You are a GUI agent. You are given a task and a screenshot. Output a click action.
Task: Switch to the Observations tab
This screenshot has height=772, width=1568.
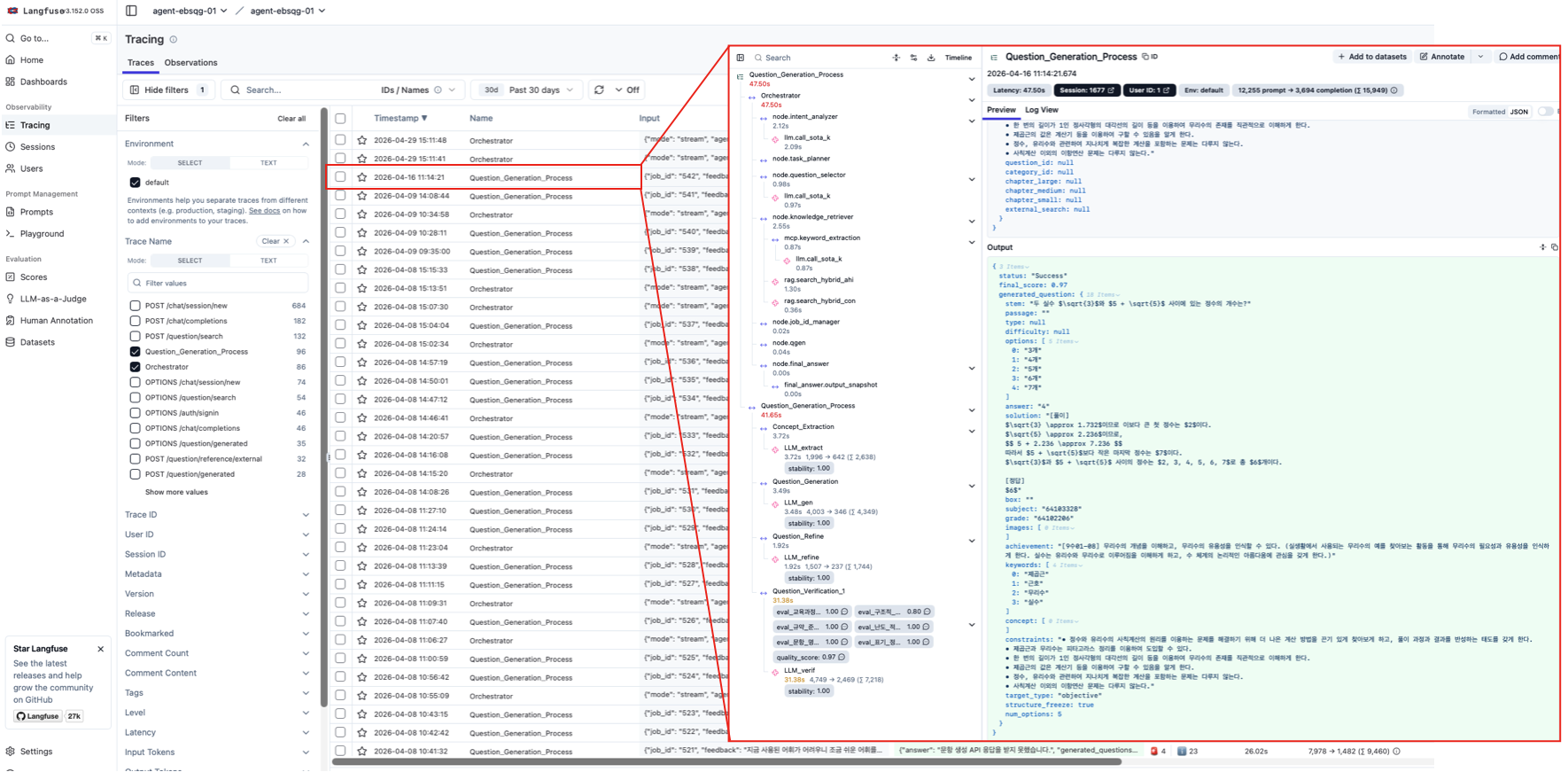[x=190, y=63]
